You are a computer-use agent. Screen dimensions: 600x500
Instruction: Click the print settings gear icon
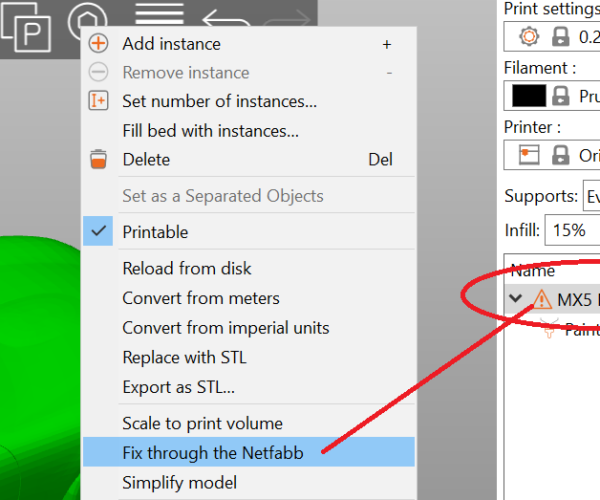(528, 38)
